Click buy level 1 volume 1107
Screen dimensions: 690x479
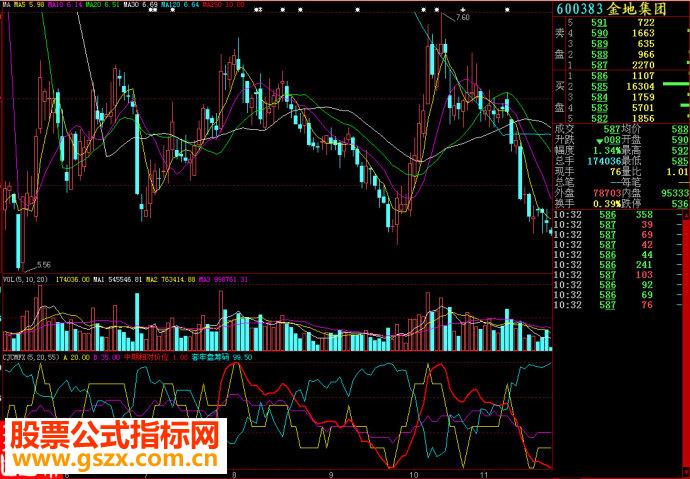(x=644, y=76)
